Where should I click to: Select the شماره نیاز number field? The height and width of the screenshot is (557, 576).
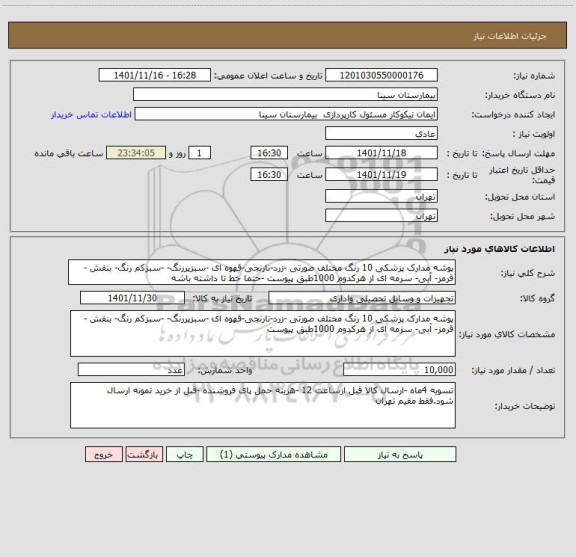(x=381, y=75)
